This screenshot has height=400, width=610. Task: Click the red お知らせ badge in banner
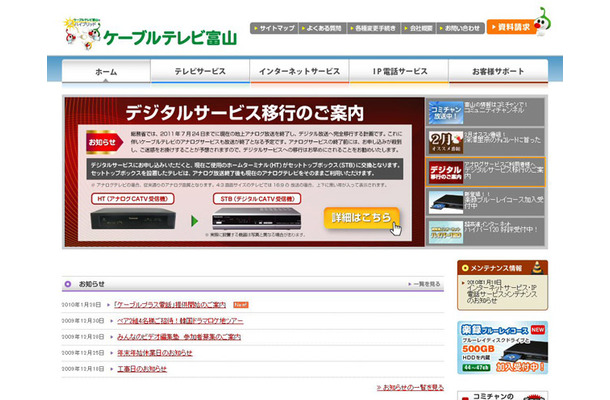point(104,142)
